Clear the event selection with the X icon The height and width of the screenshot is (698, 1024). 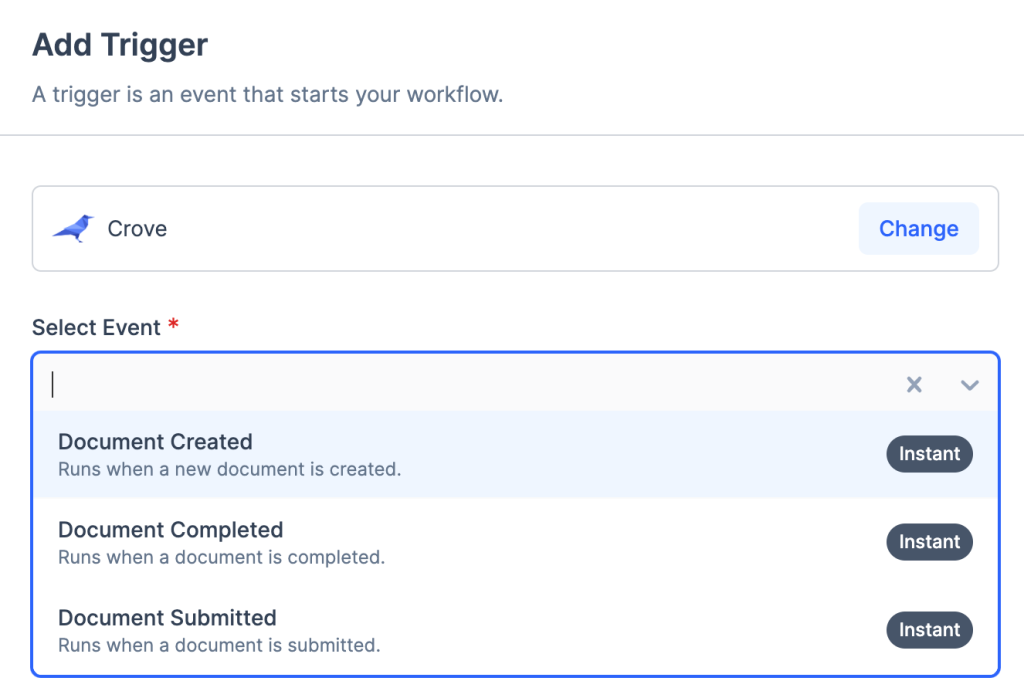tap(914, 385)
